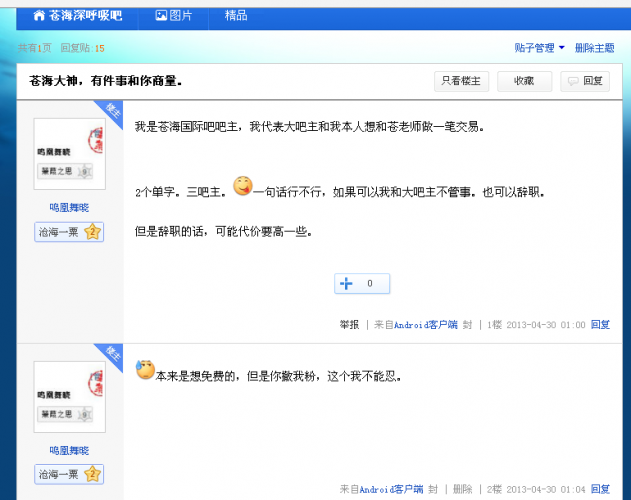Report the first post via 举报

349,325
